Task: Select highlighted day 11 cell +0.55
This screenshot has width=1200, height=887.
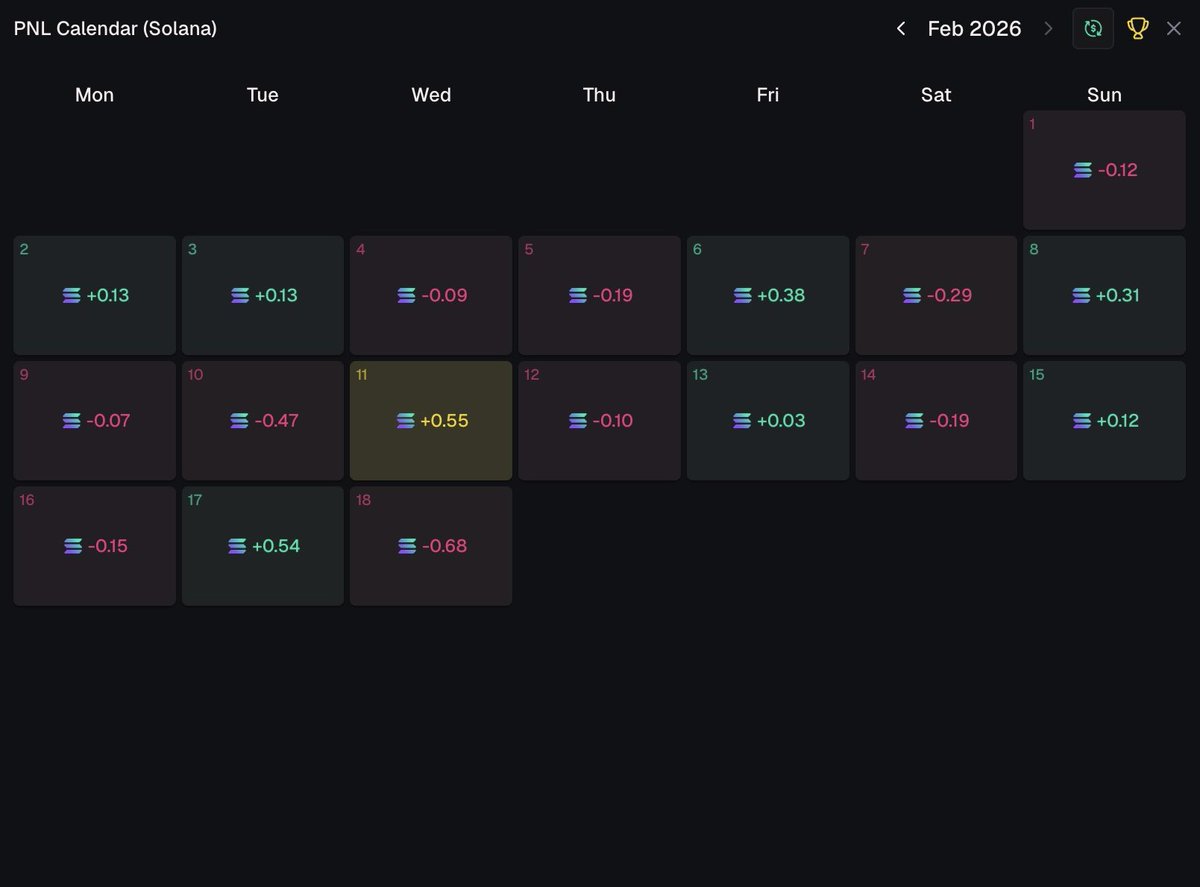Action: pyautogui.click(x=431, y=421)
